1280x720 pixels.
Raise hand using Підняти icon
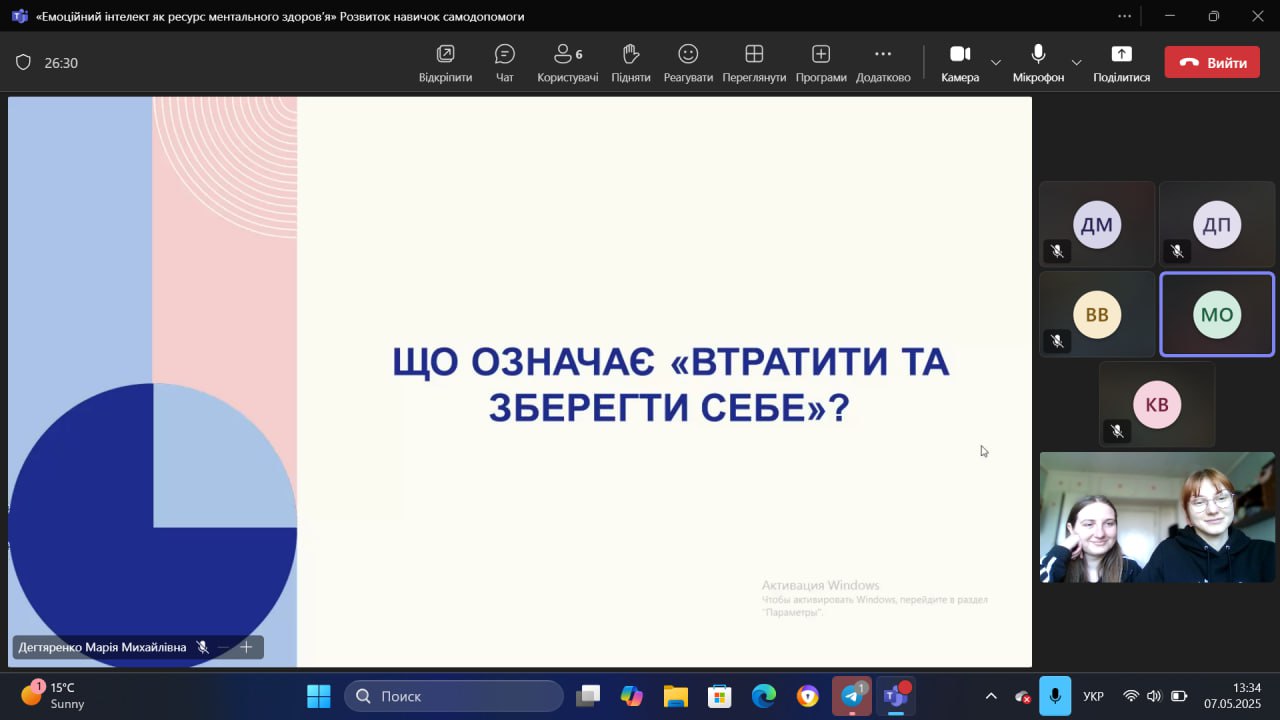(630, 63)
